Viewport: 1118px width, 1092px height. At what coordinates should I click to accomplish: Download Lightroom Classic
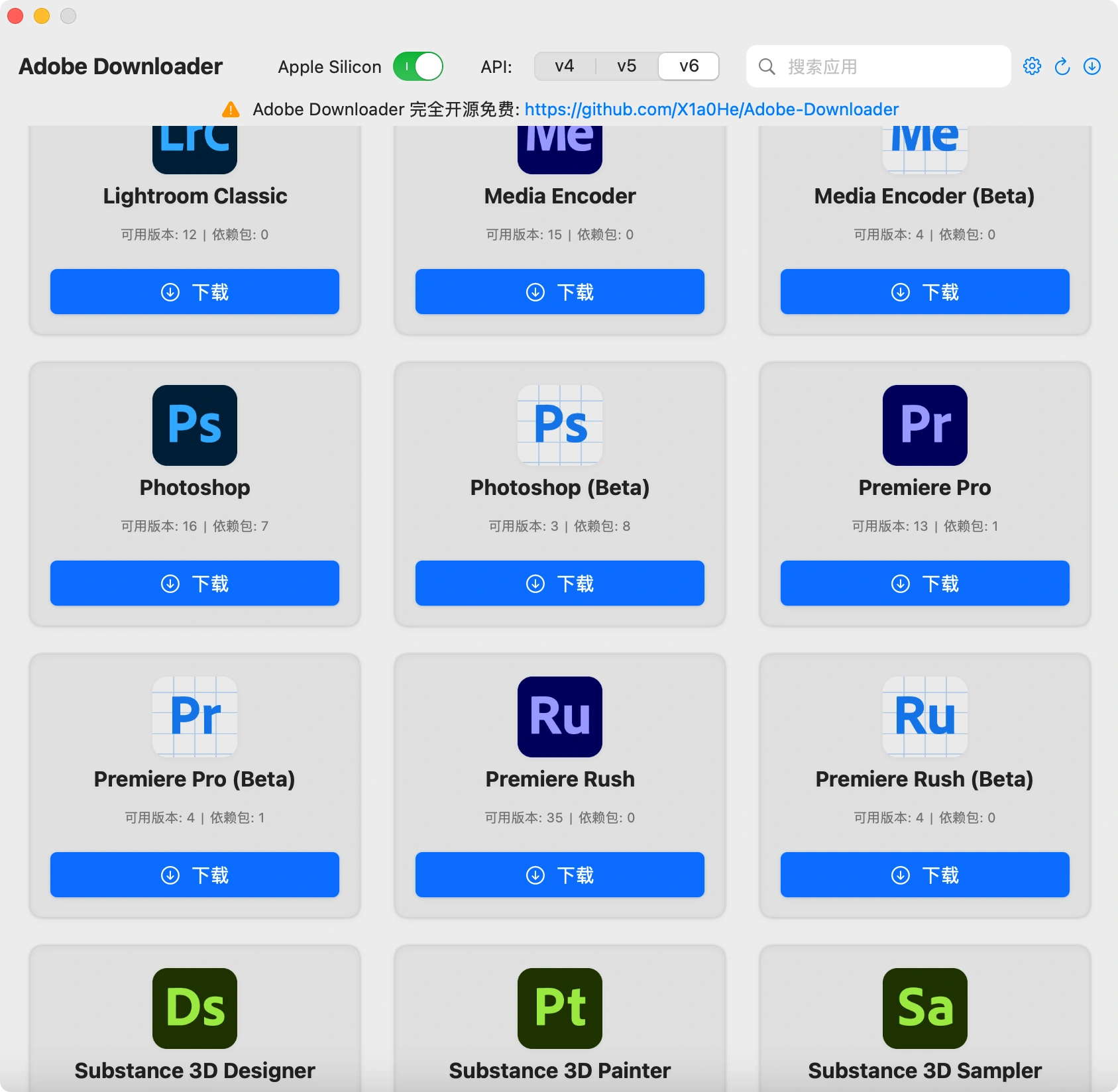pos(195,292)
